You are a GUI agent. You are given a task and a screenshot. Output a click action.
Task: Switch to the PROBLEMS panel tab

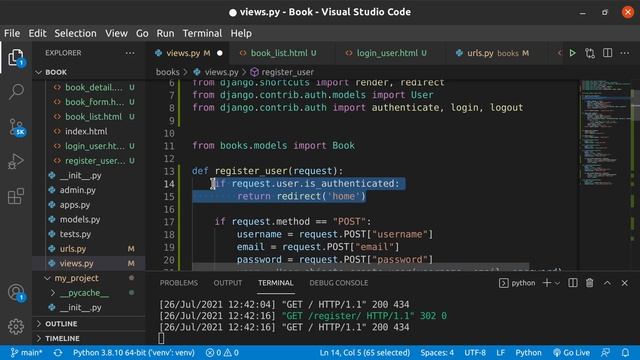[x=179, y=283]
